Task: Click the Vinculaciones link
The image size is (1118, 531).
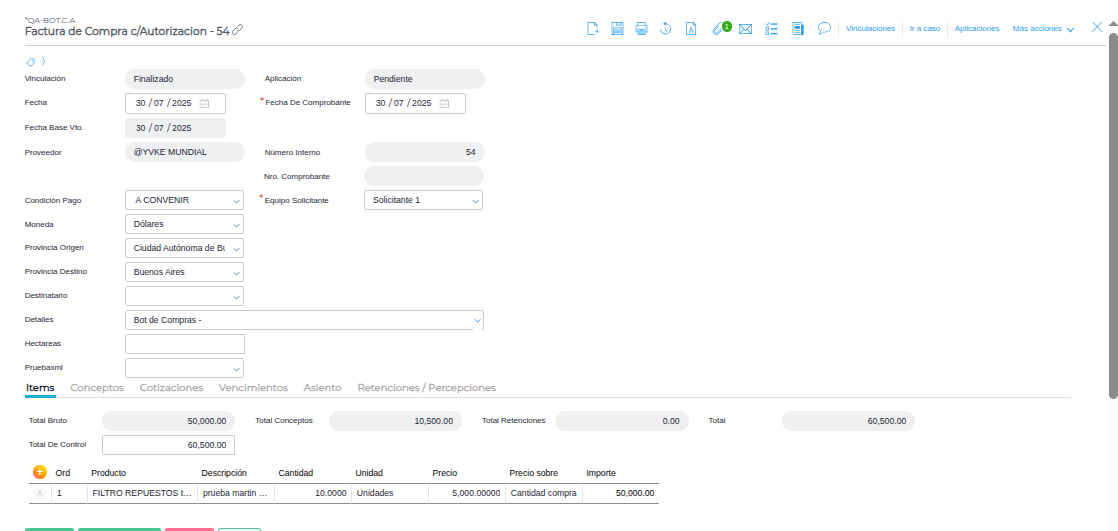Action: click(x=870, y=29)
